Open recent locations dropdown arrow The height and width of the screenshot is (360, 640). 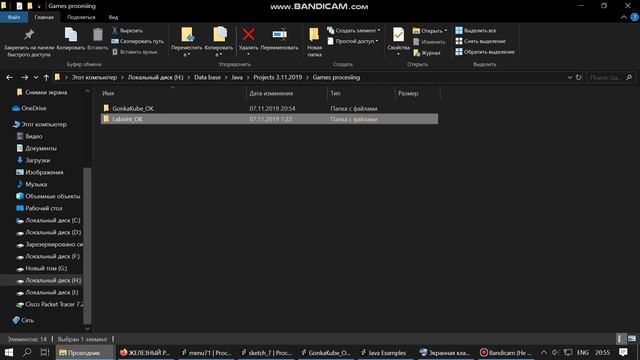pyautogui.click(x=36, y=77)
